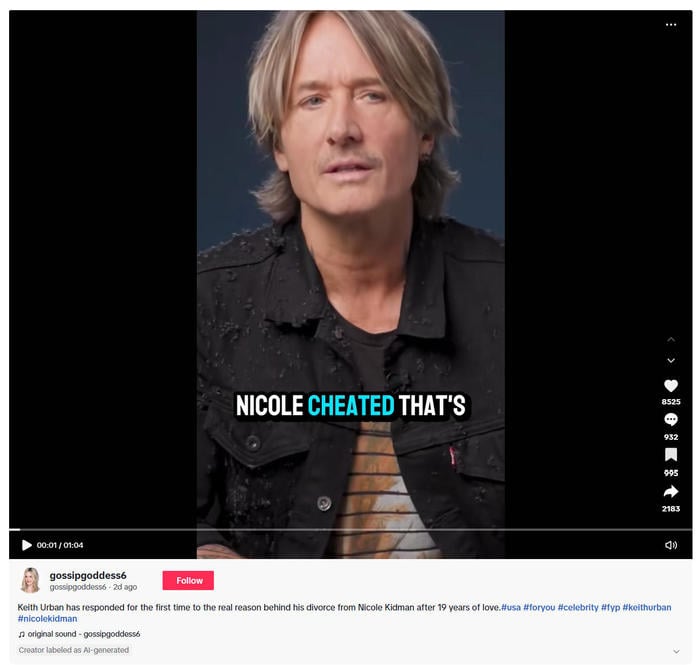This screenshot has height=665, width=700.
Task: Open the original sound music note link
Action: coord(79,634)
